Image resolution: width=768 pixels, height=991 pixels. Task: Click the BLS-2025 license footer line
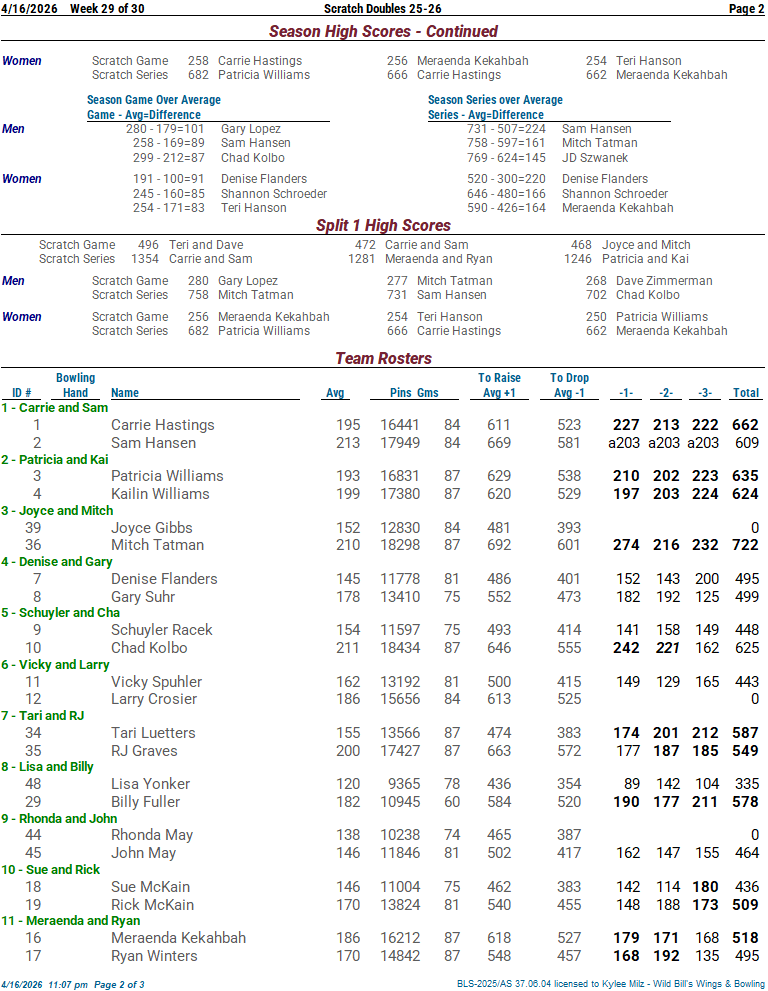(x=611, y=984)
